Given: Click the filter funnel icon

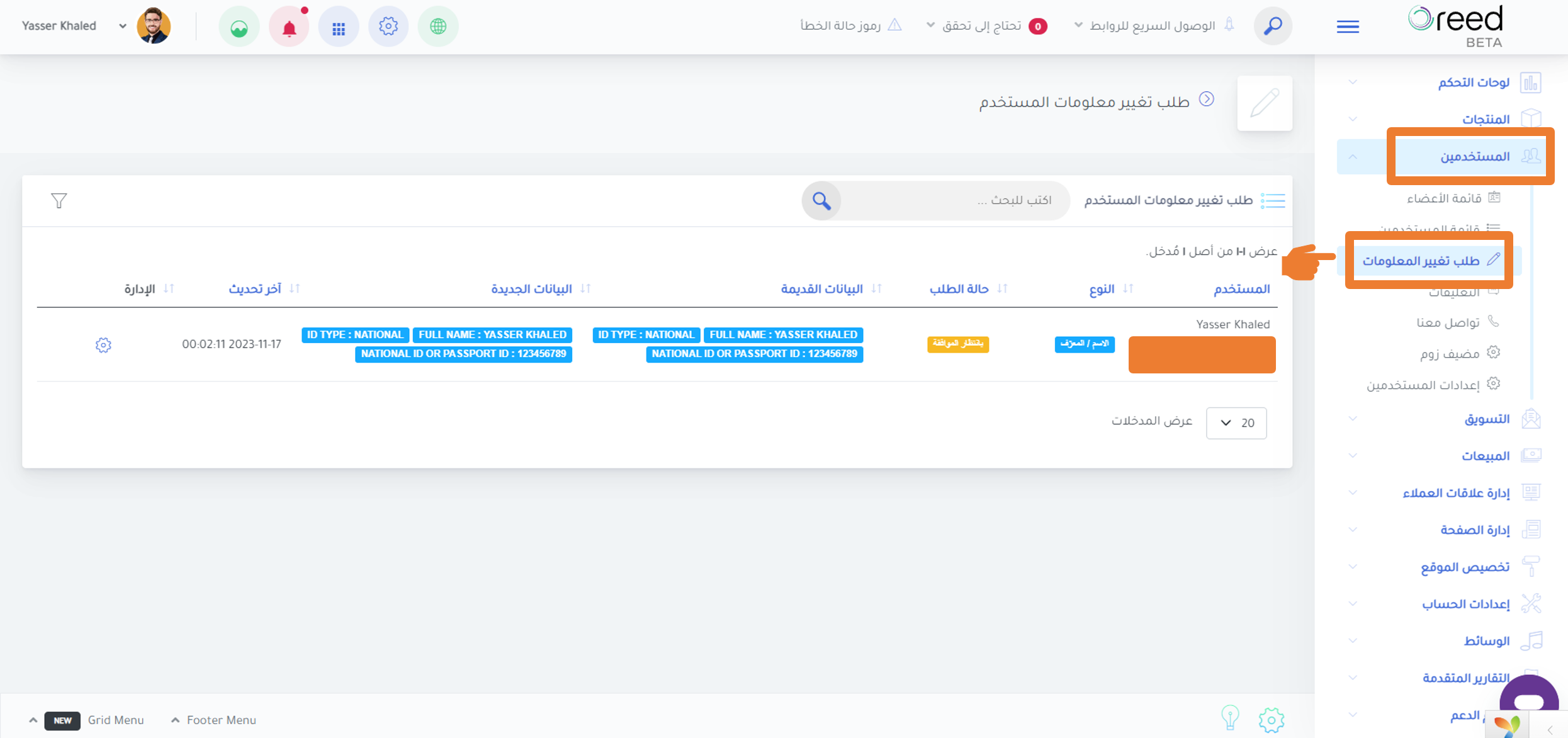Looking at the screenshot, I should [59, 200].
